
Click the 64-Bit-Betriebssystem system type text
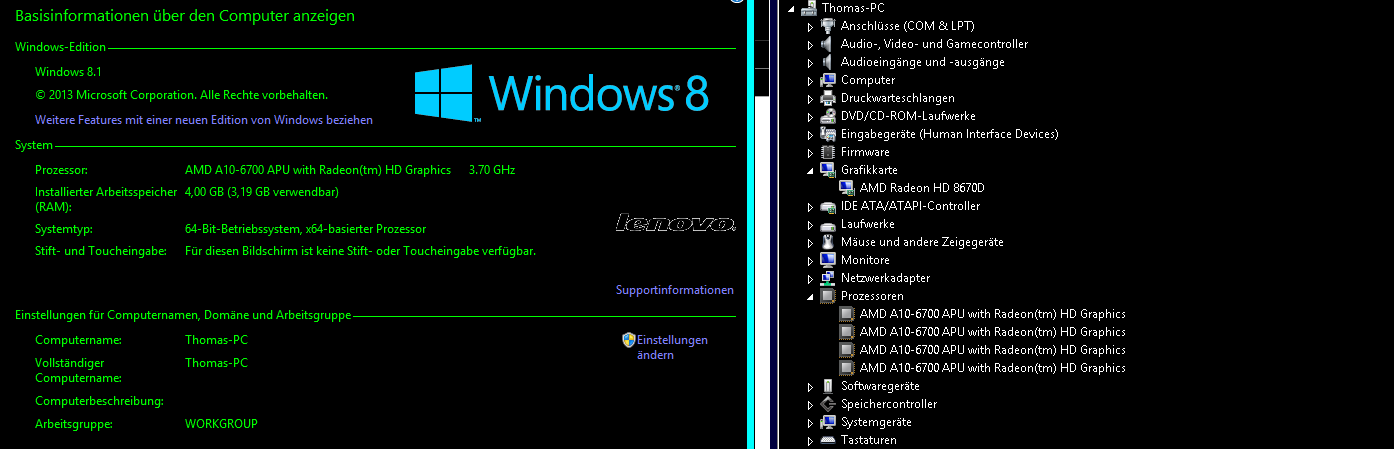click(305, 229)
